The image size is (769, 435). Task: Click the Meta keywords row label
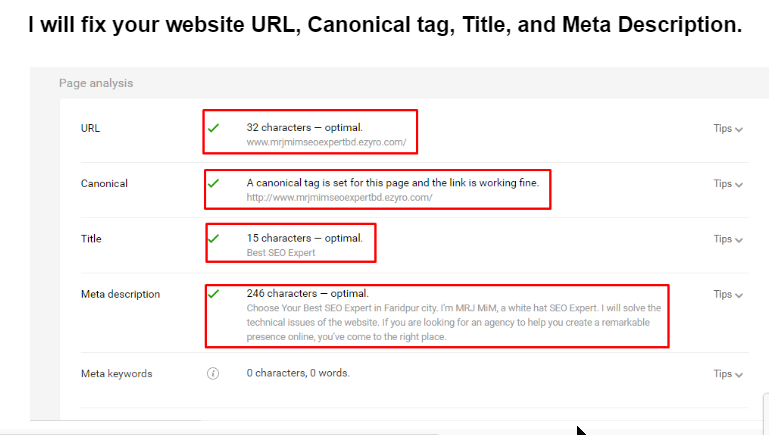(x=116, y=374)
